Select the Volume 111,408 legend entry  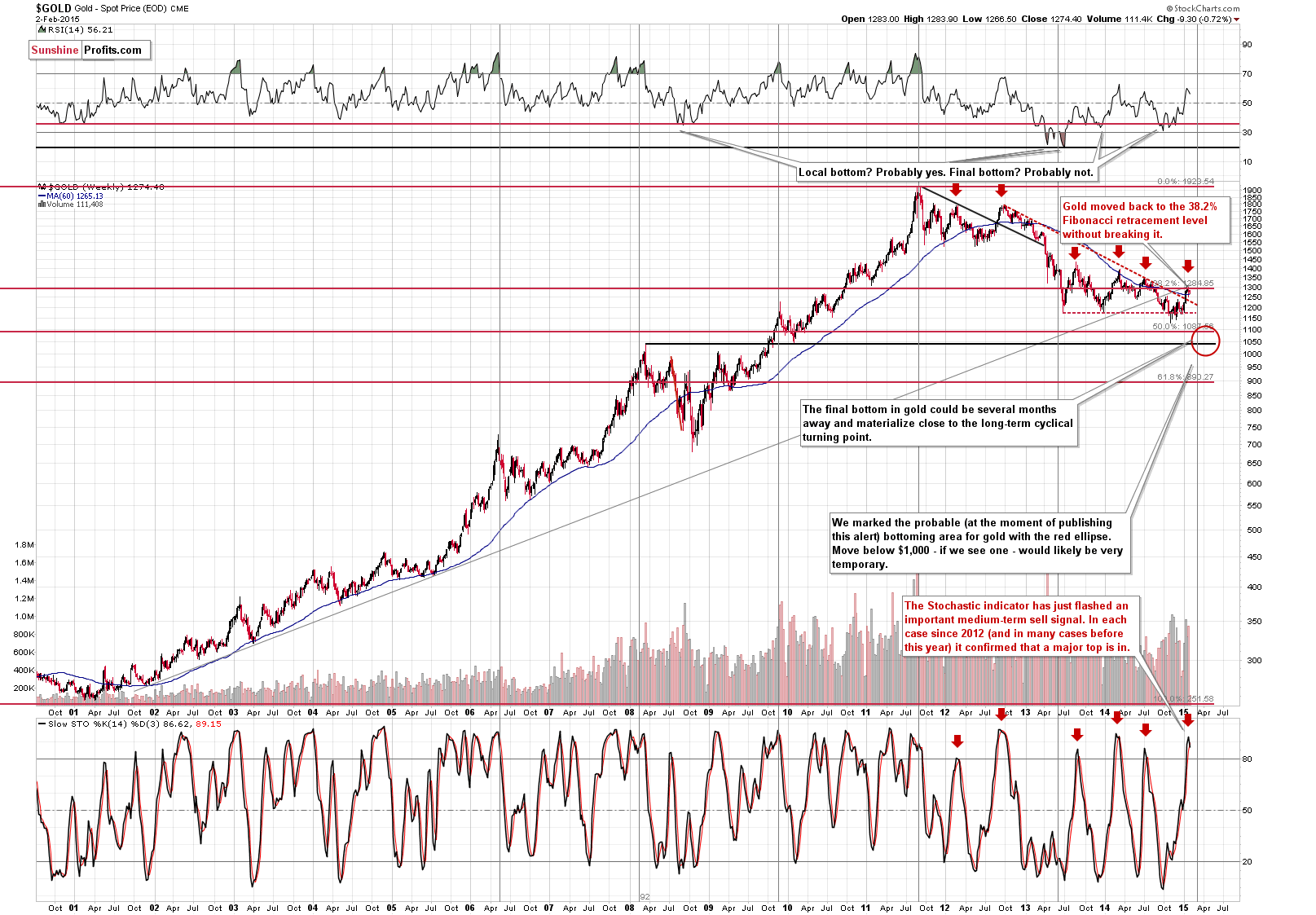click(70, 205)
